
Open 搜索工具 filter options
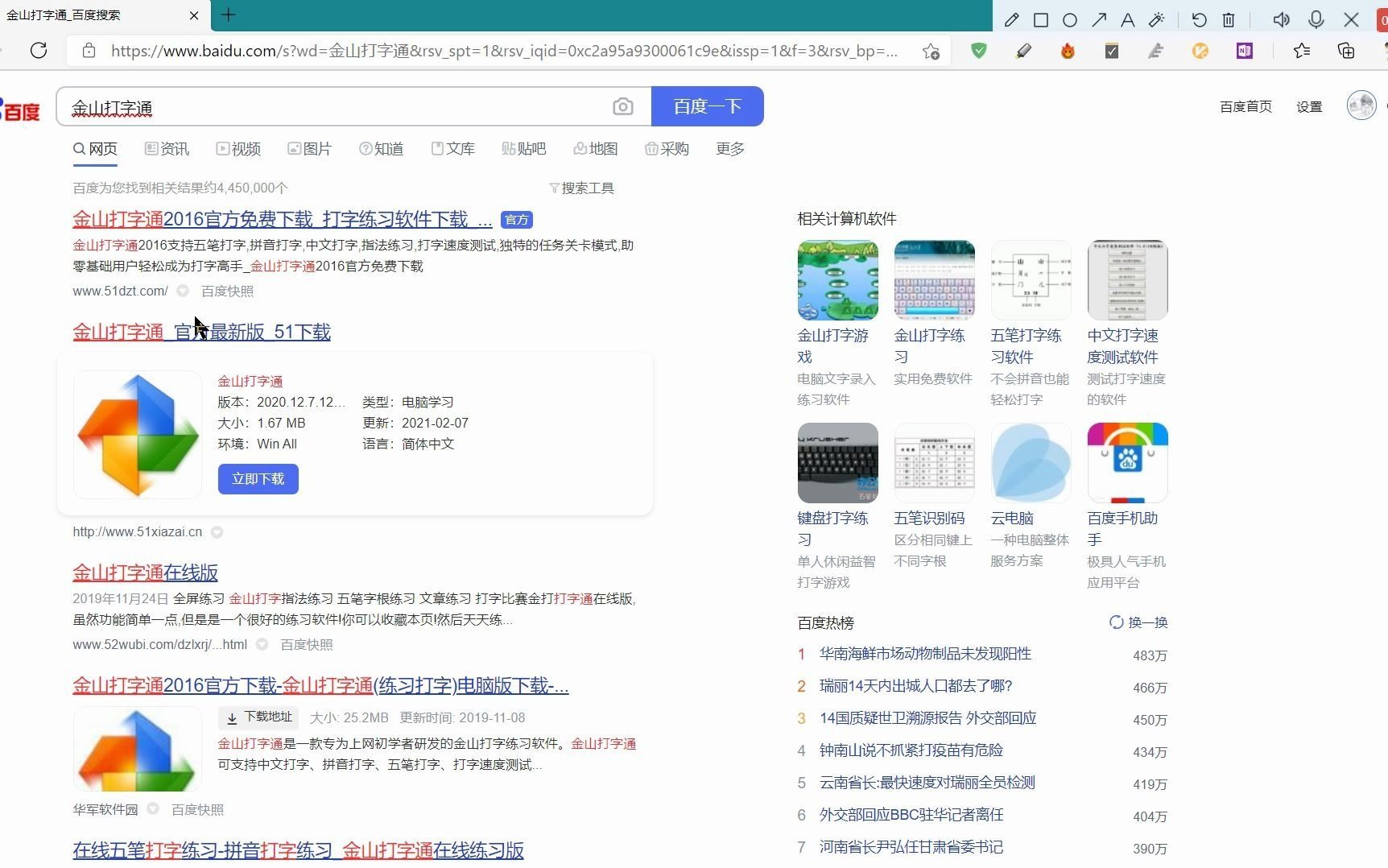pyautogui.click(x=581, y=188)
